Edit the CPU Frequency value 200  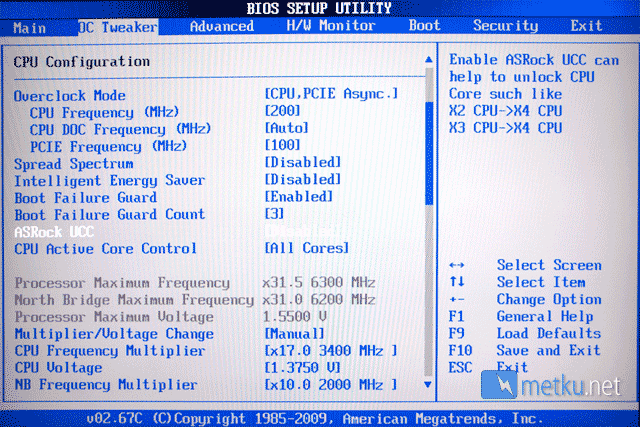(282, 111)
